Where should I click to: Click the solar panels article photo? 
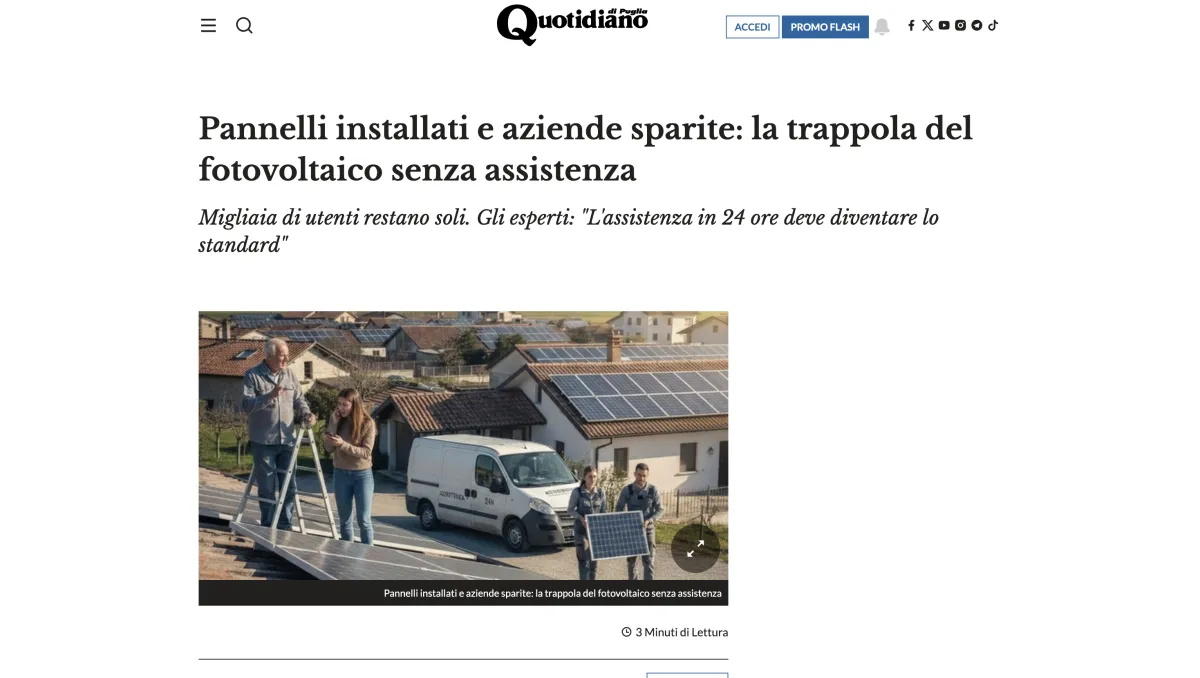click(x=463, y=446)
